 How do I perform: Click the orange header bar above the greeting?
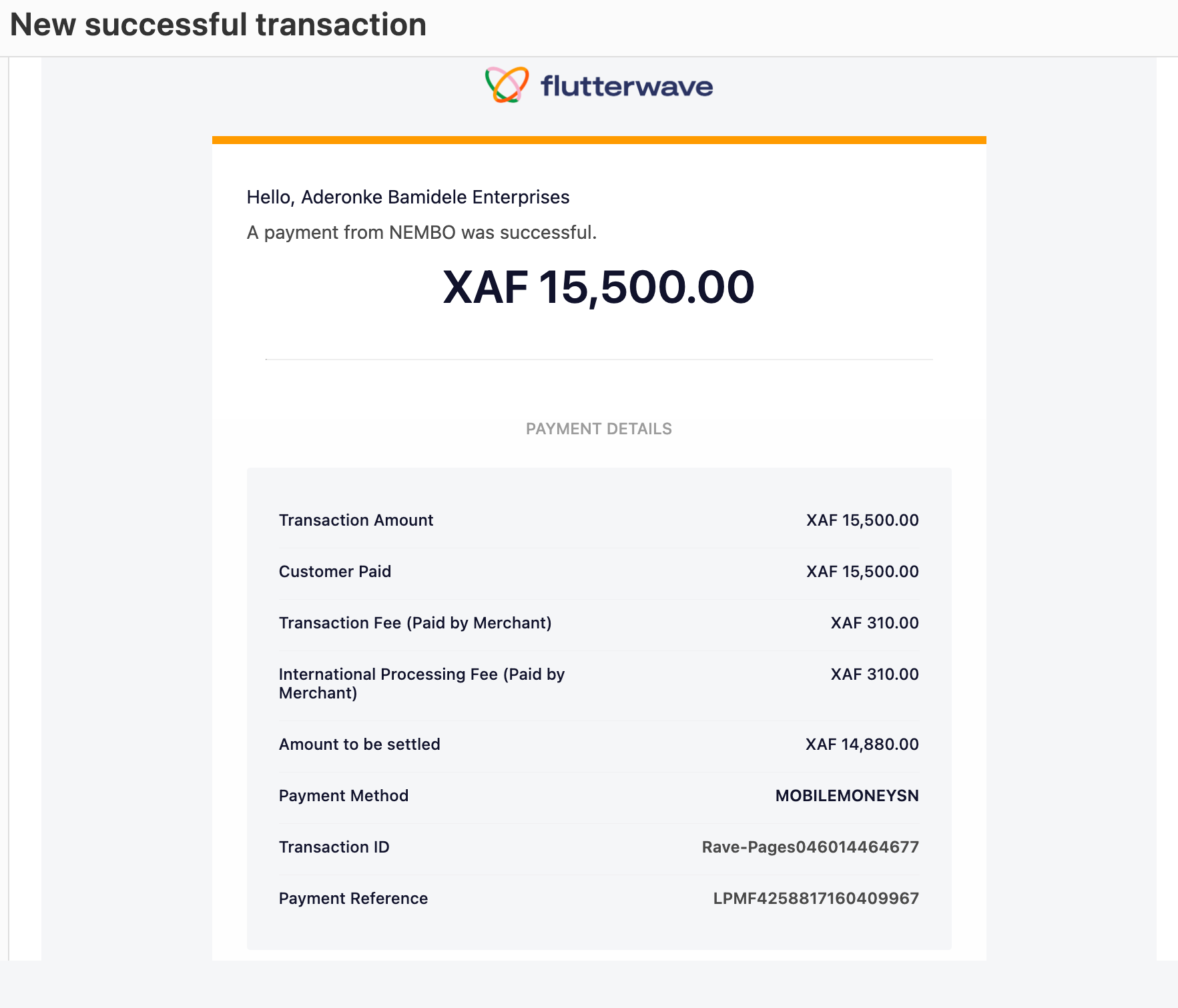pos(599,140)
